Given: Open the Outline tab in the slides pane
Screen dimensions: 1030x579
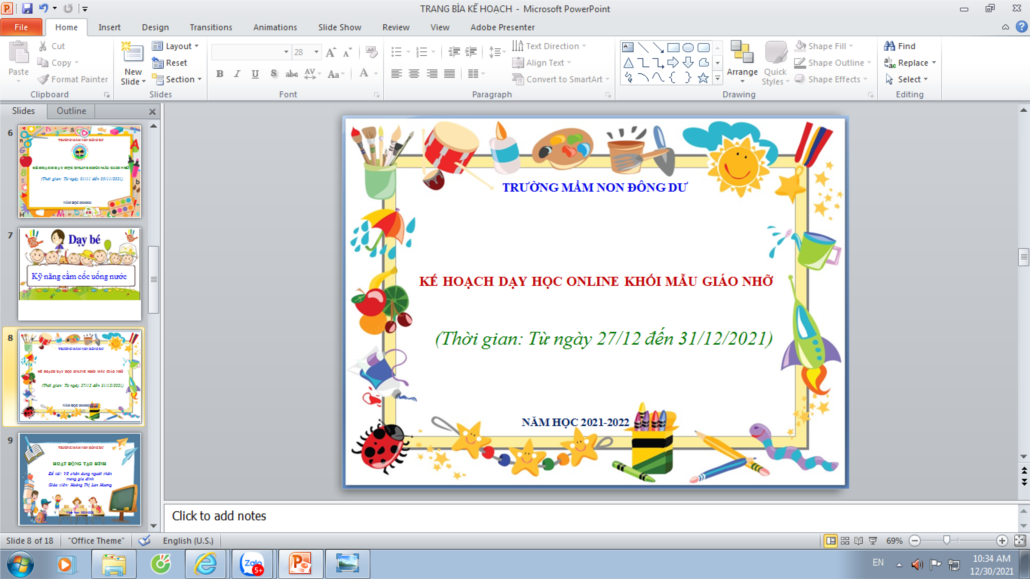Looking at the screenshot, I should tap(71, 111).
